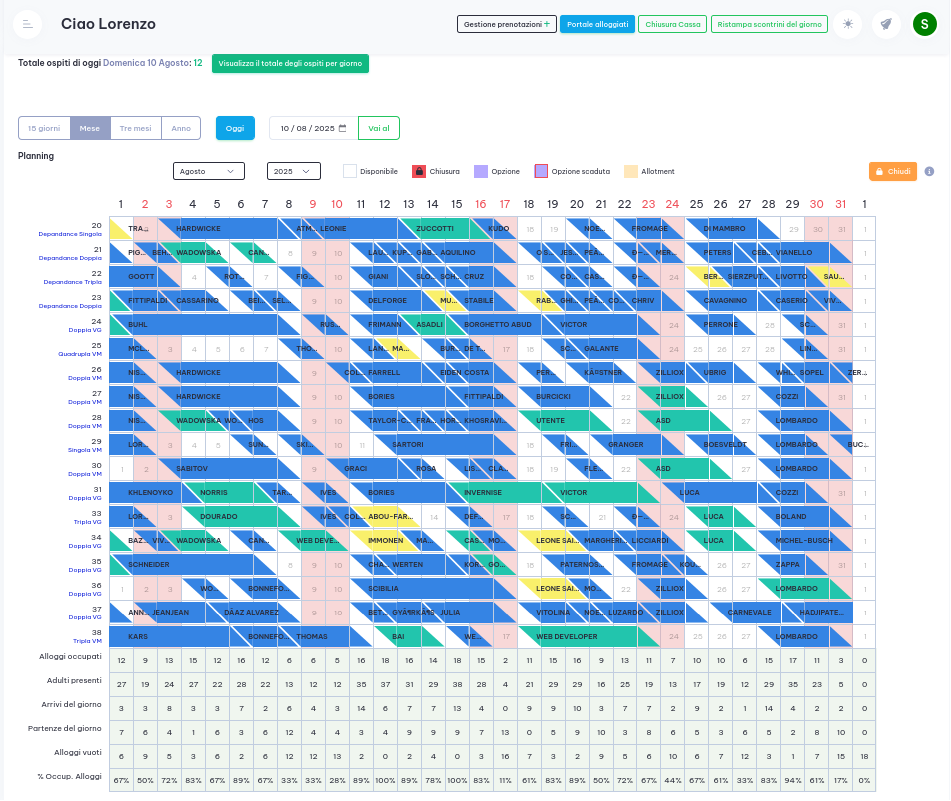Click the date input field 10/08/2025
Screen dimensions: 951x801
tap(306, 128)
